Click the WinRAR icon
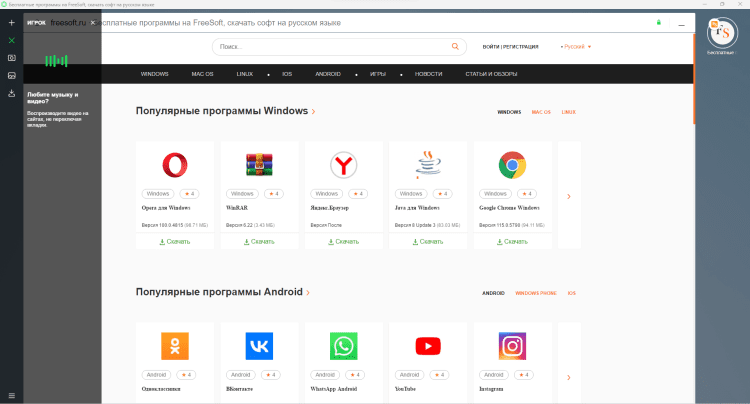 click(x=259, y=165)
